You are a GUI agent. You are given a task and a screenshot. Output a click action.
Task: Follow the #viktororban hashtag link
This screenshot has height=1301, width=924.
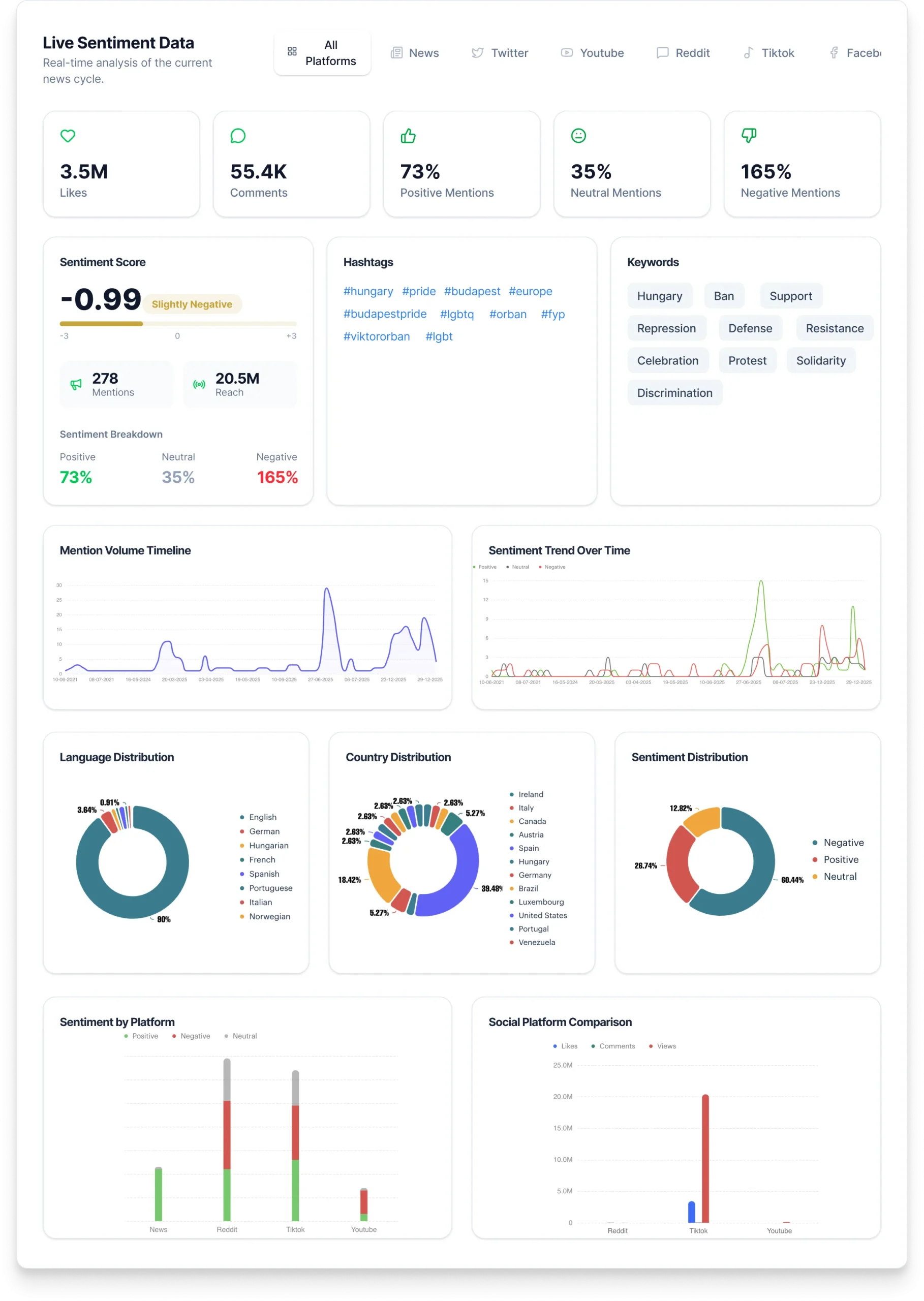[376, 336]
